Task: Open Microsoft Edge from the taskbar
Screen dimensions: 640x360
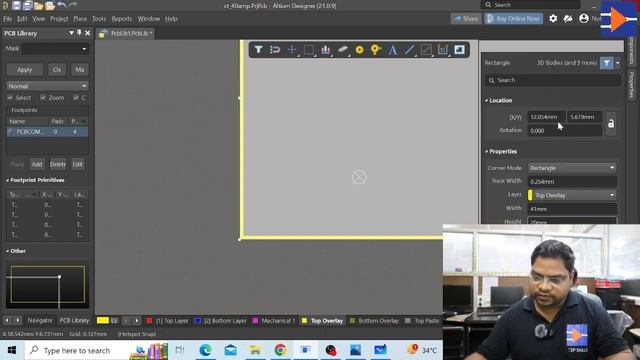Action: [x=205, y=350]
